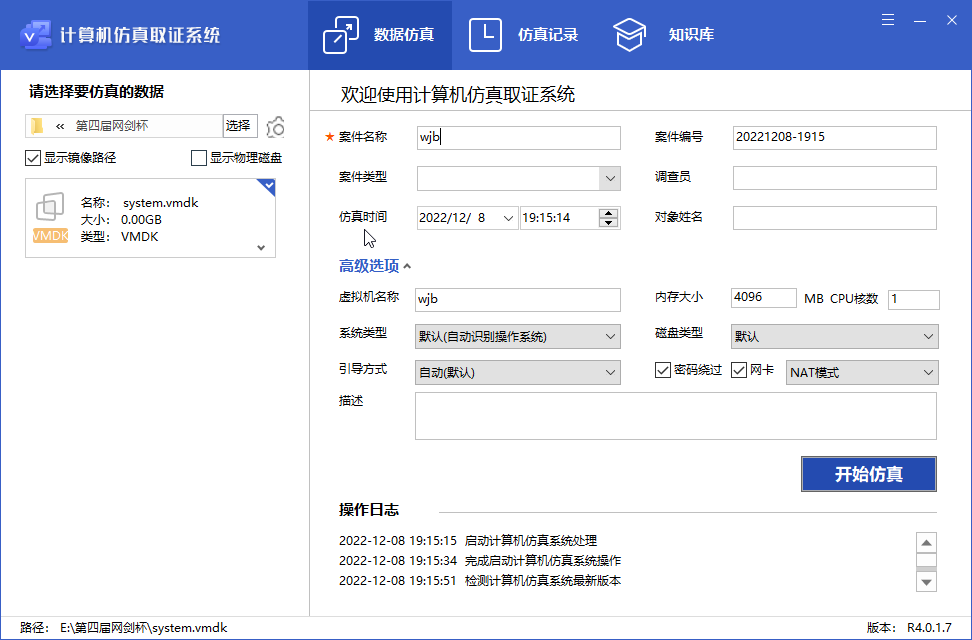Click the 描述 text area
Screen dimensions: 972x640
coord(676,416)
